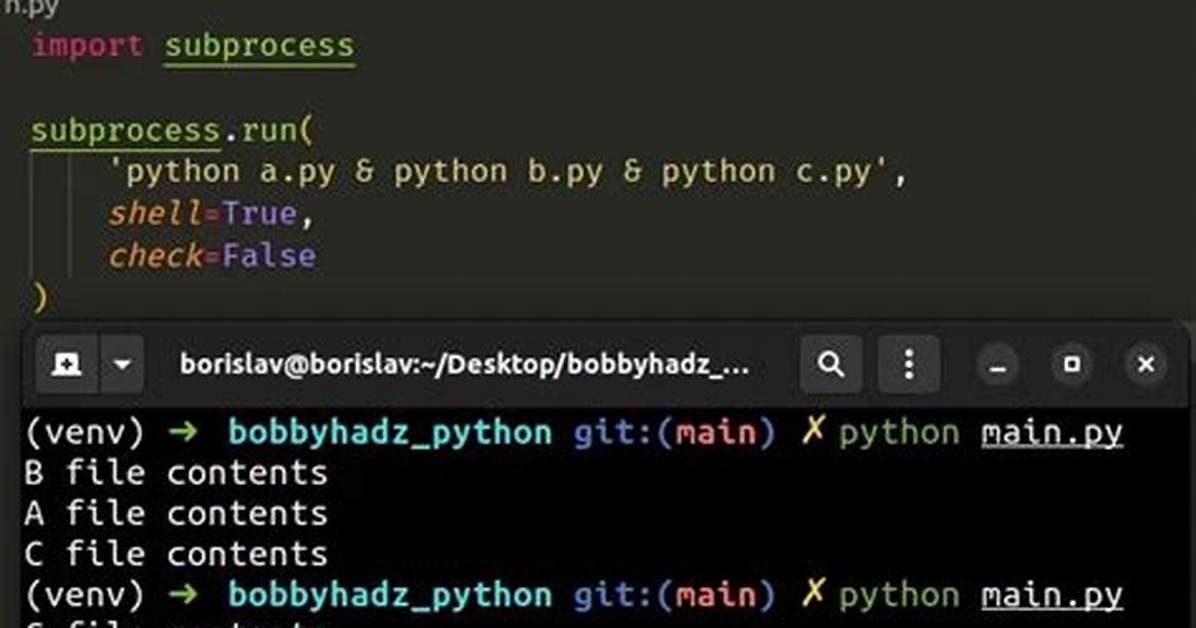Click 'C file contents' line below A output

(x=176, y=554)
